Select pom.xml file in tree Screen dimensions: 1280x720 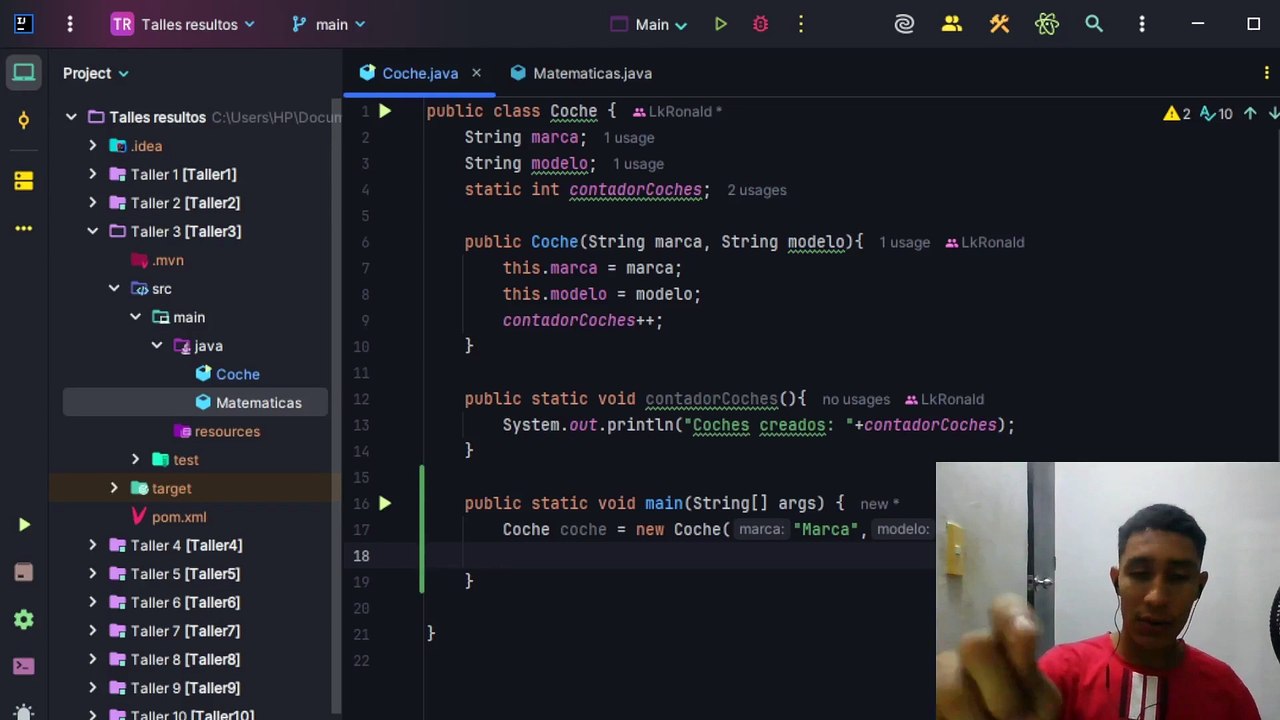coord(179,517)
